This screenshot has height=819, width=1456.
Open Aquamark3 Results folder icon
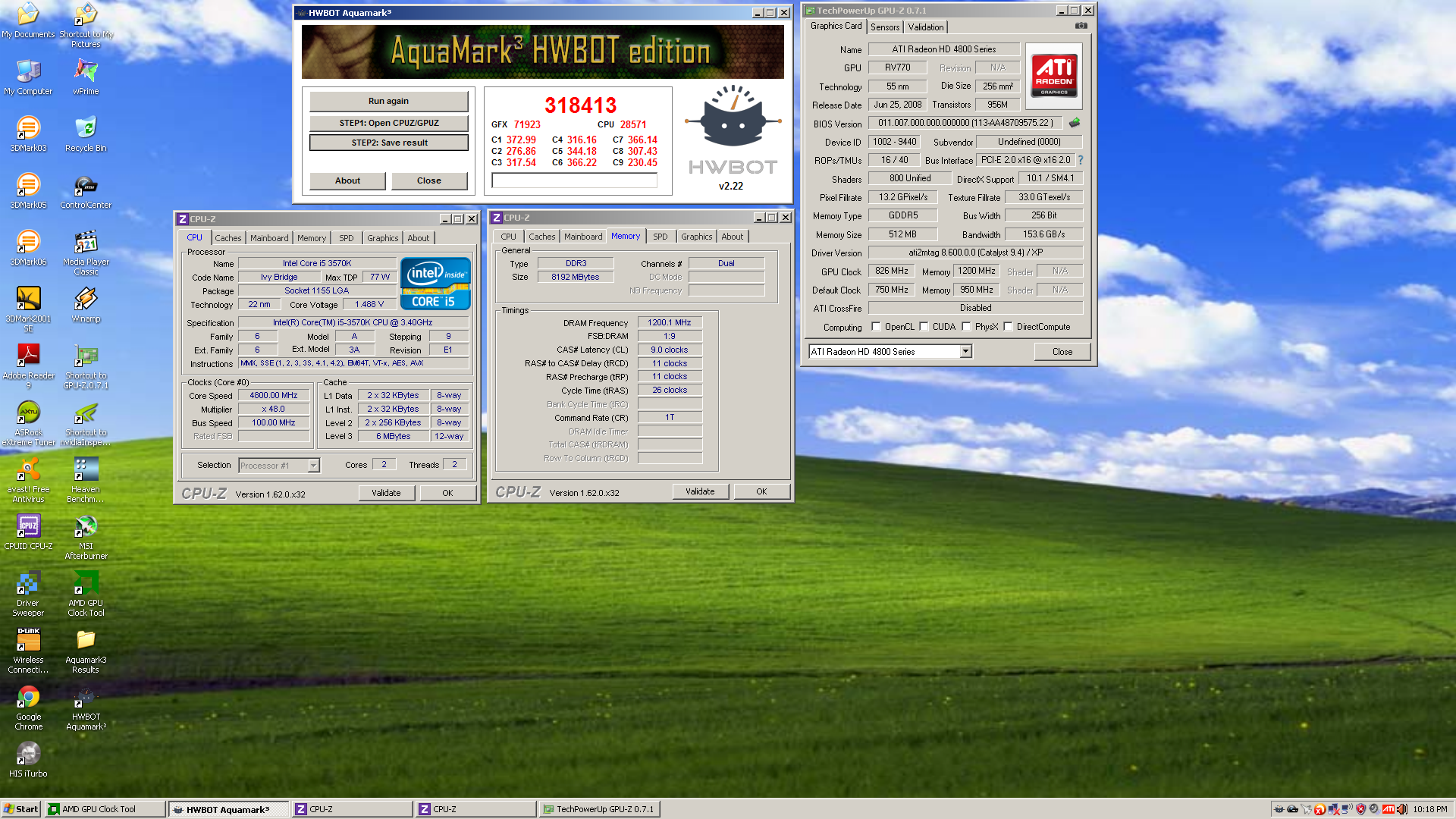[x=86, y=651]
